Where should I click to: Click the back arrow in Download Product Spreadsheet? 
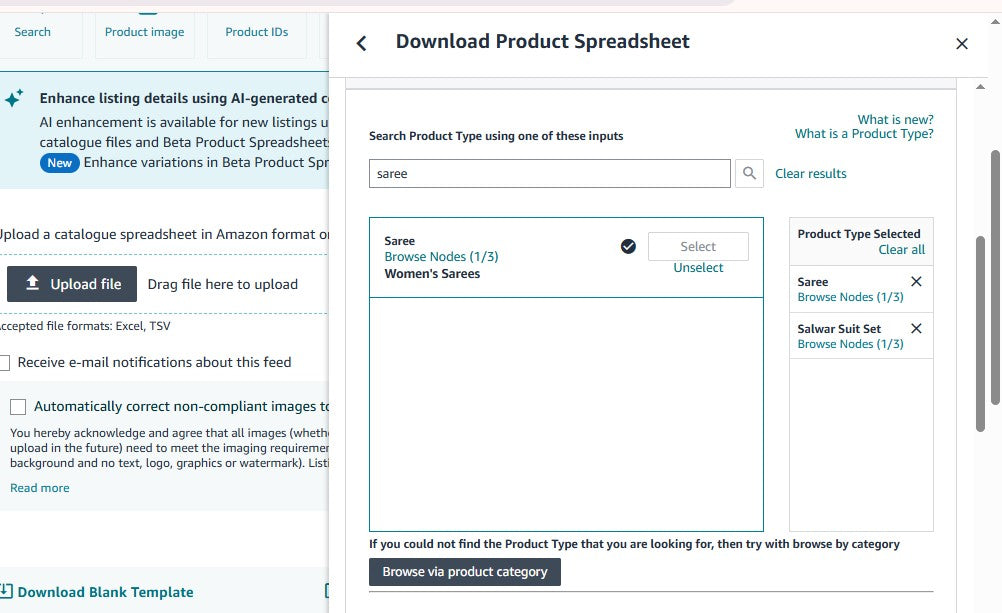361,43
